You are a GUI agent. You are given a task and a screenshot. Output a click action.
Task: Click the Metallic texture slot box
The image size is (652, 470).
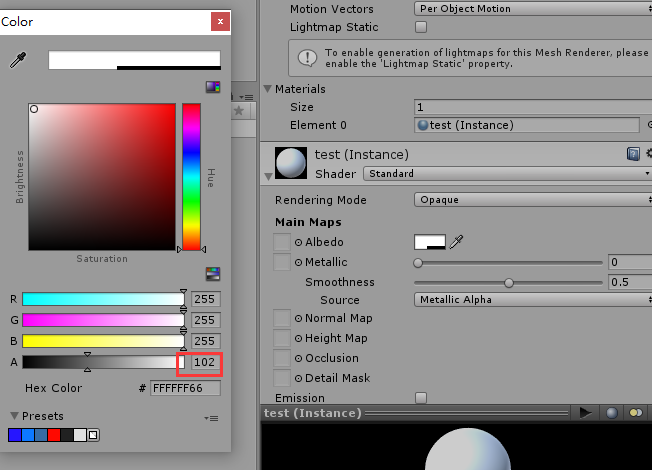[x=282, y=262]
